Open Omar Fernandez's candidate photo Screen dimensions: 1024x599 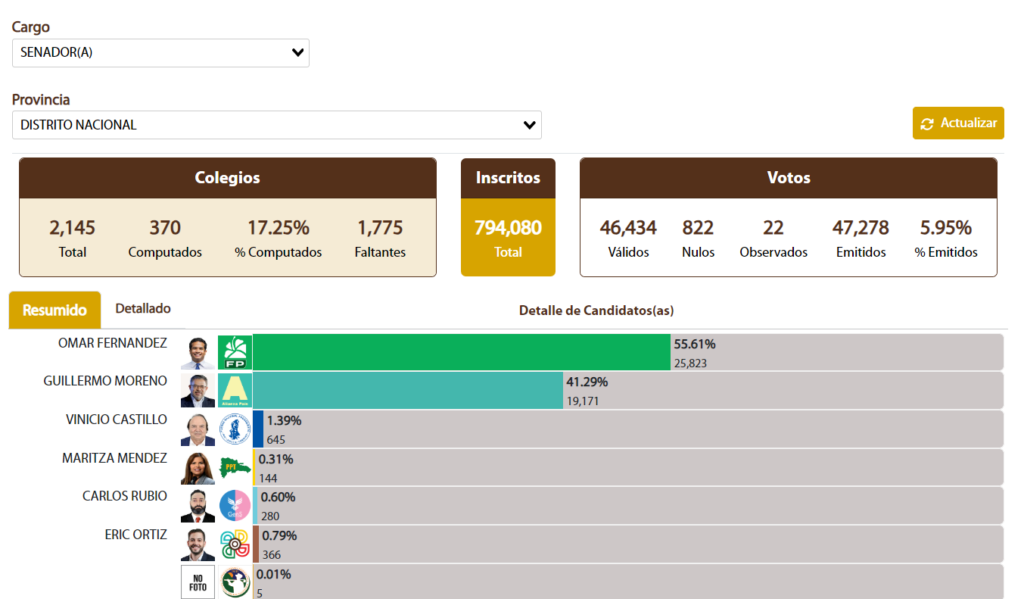click(198, 353)
